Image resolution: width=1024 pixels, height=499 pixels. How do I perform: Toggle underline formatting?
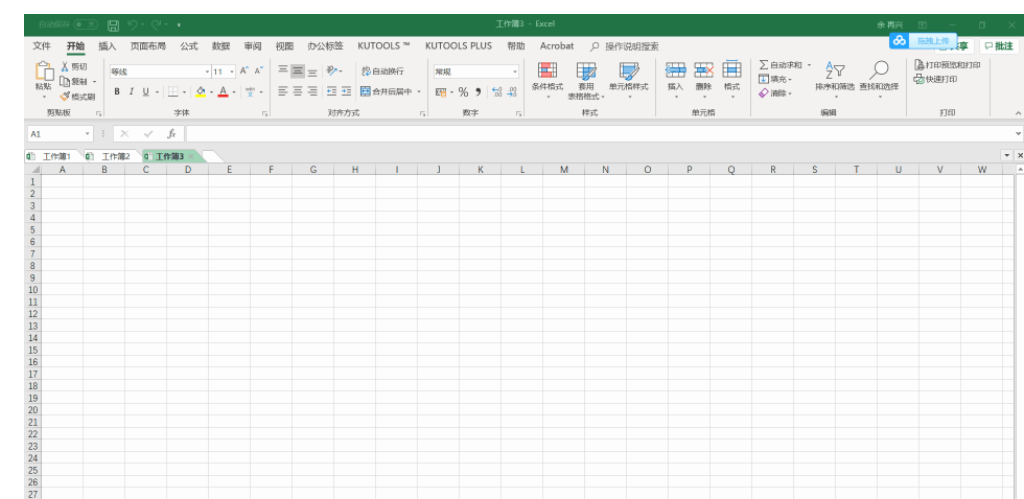pos(146,92)
